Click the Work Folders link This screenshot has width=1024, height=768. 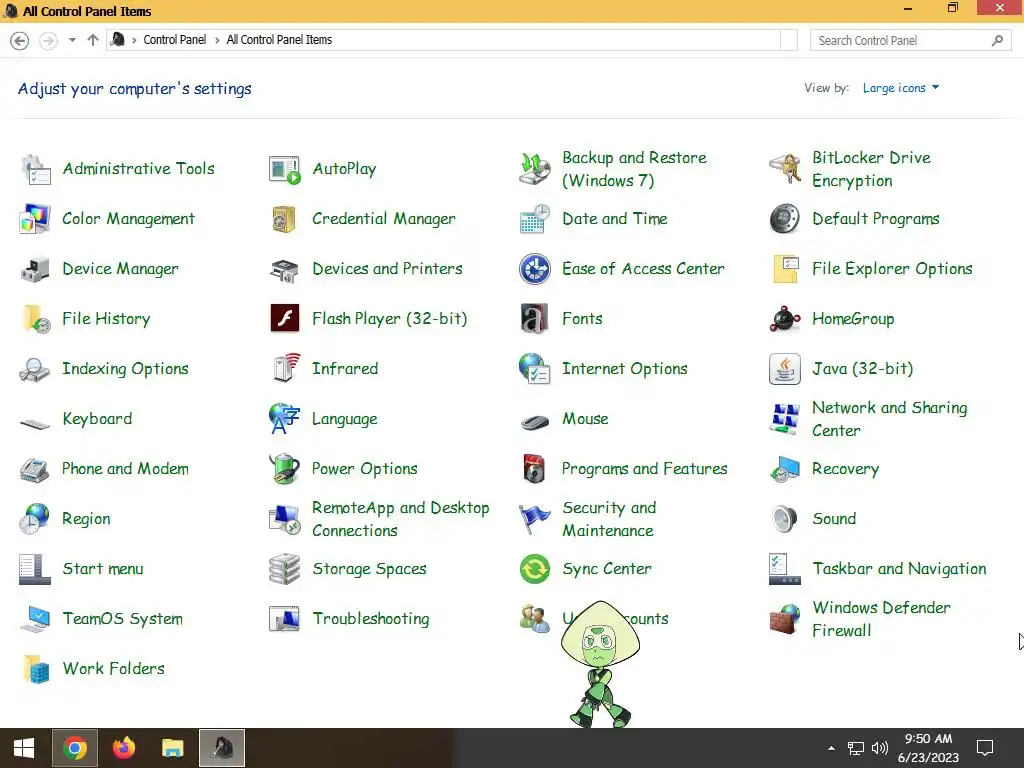tap(114, 669)
